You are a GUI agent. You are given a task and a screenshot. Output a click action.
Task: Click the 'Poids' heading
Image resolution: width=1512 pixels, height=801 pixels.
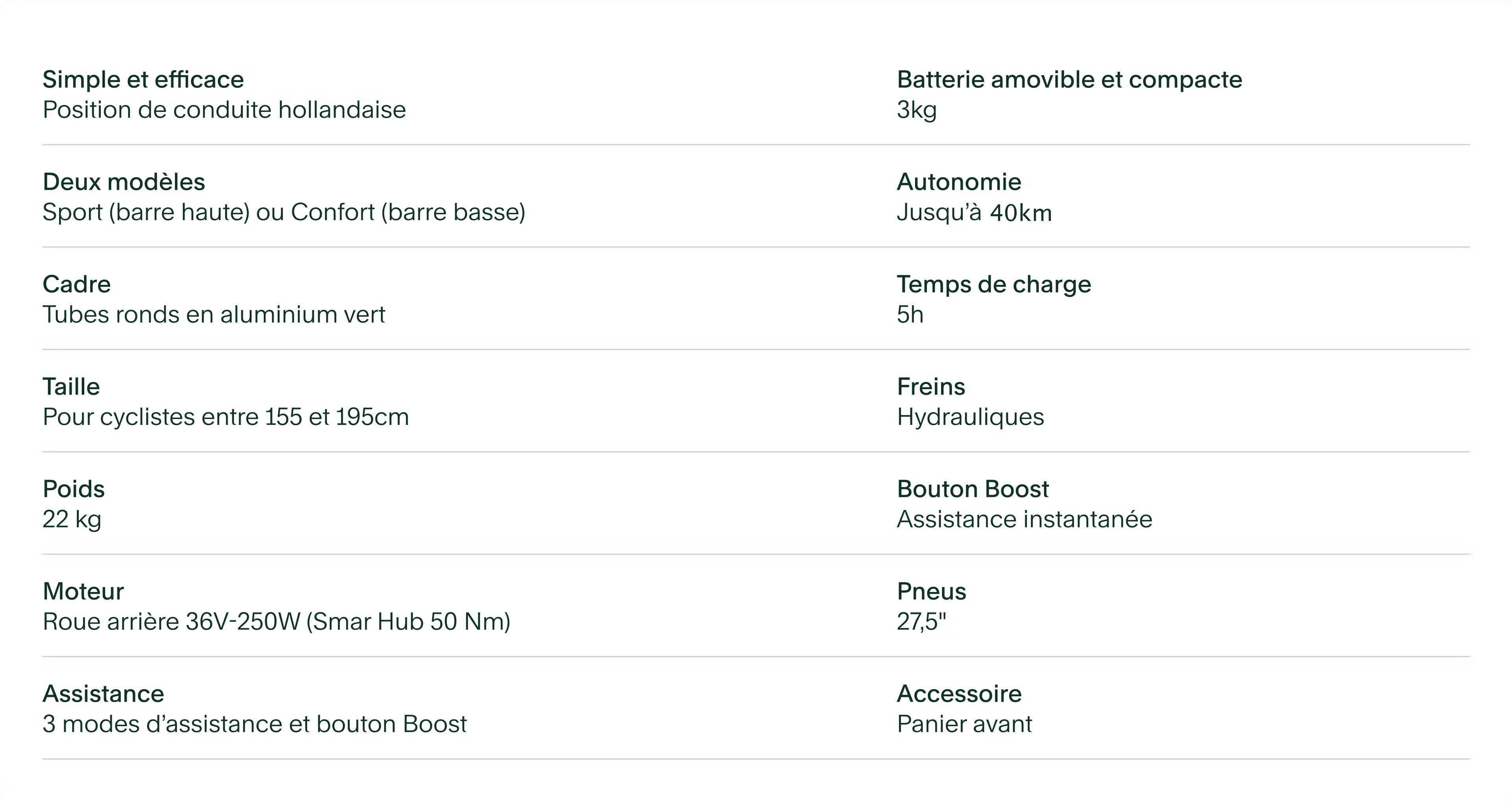tap(74, 489)
